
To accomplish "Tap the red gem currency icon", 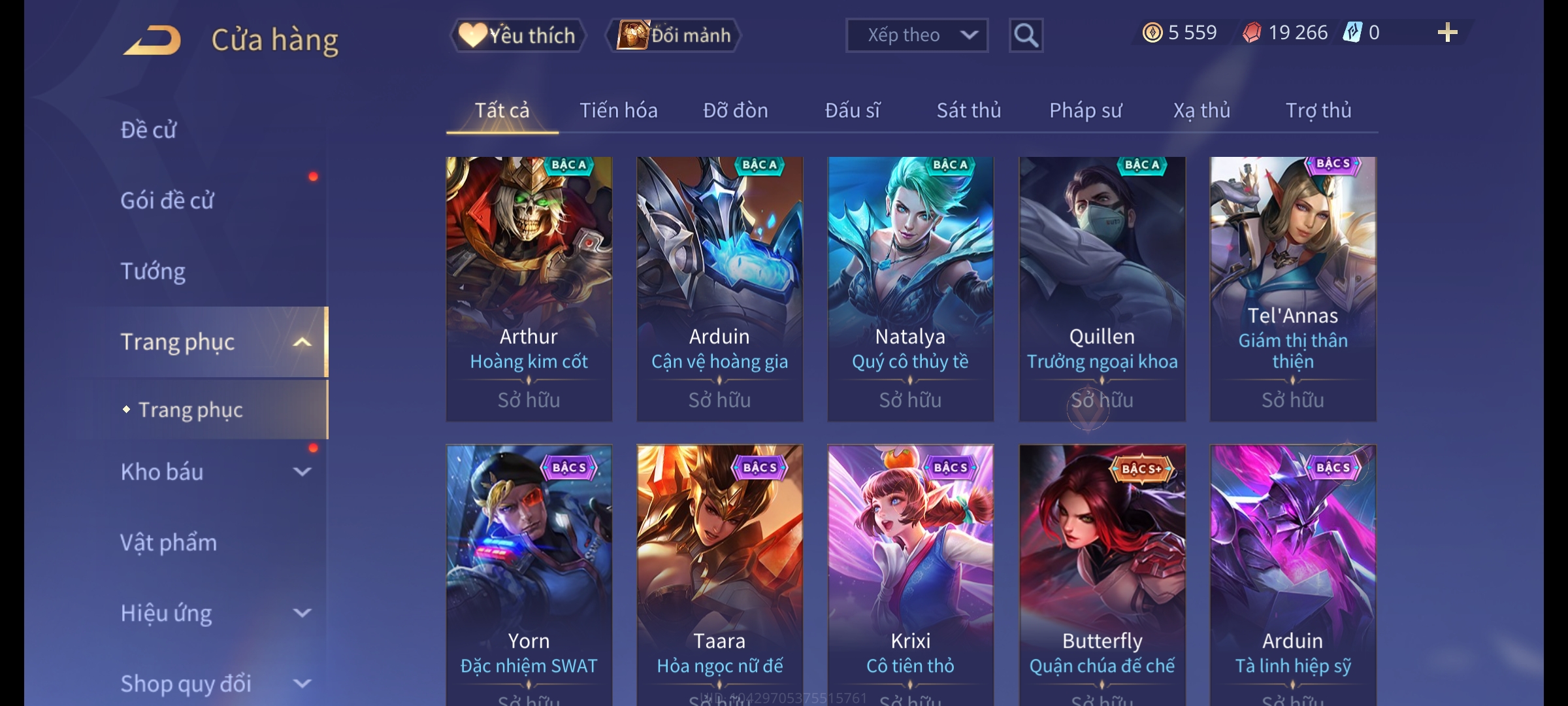I will (1252, 33).
